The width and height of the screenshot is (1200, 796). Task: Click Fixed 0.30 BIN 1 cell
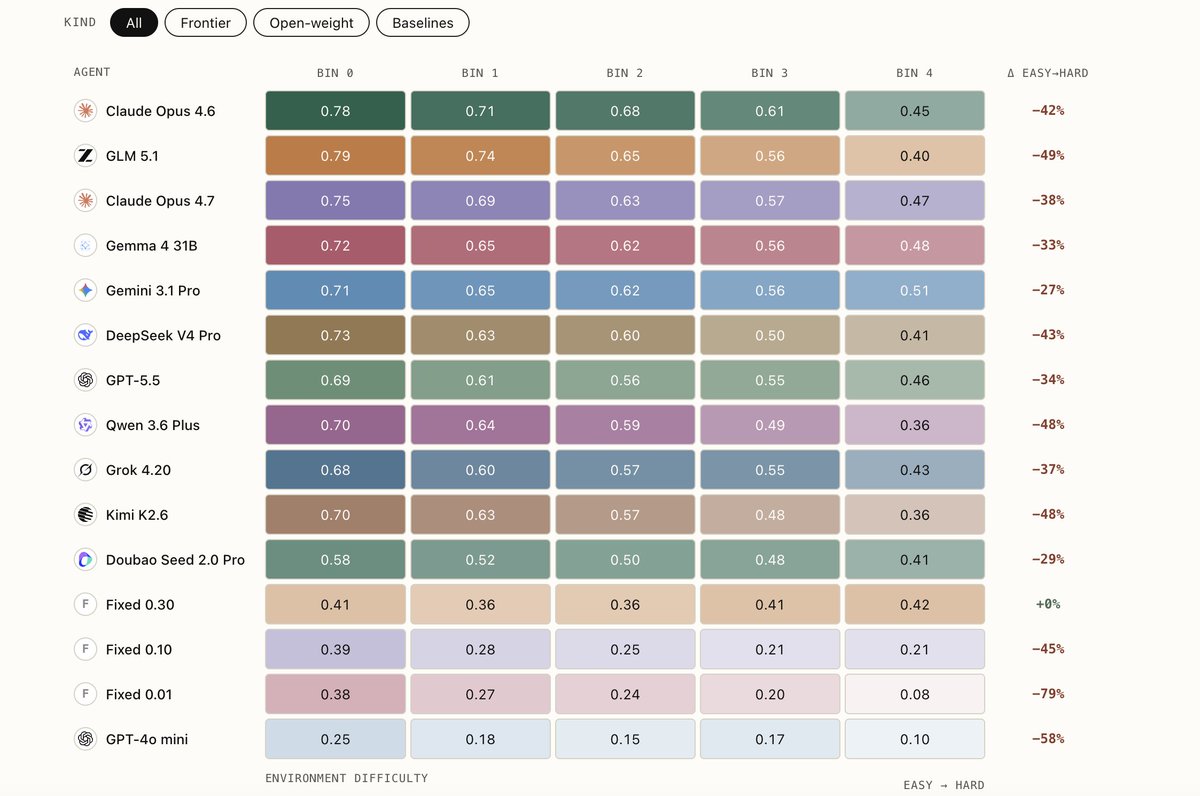coord(480,605)
